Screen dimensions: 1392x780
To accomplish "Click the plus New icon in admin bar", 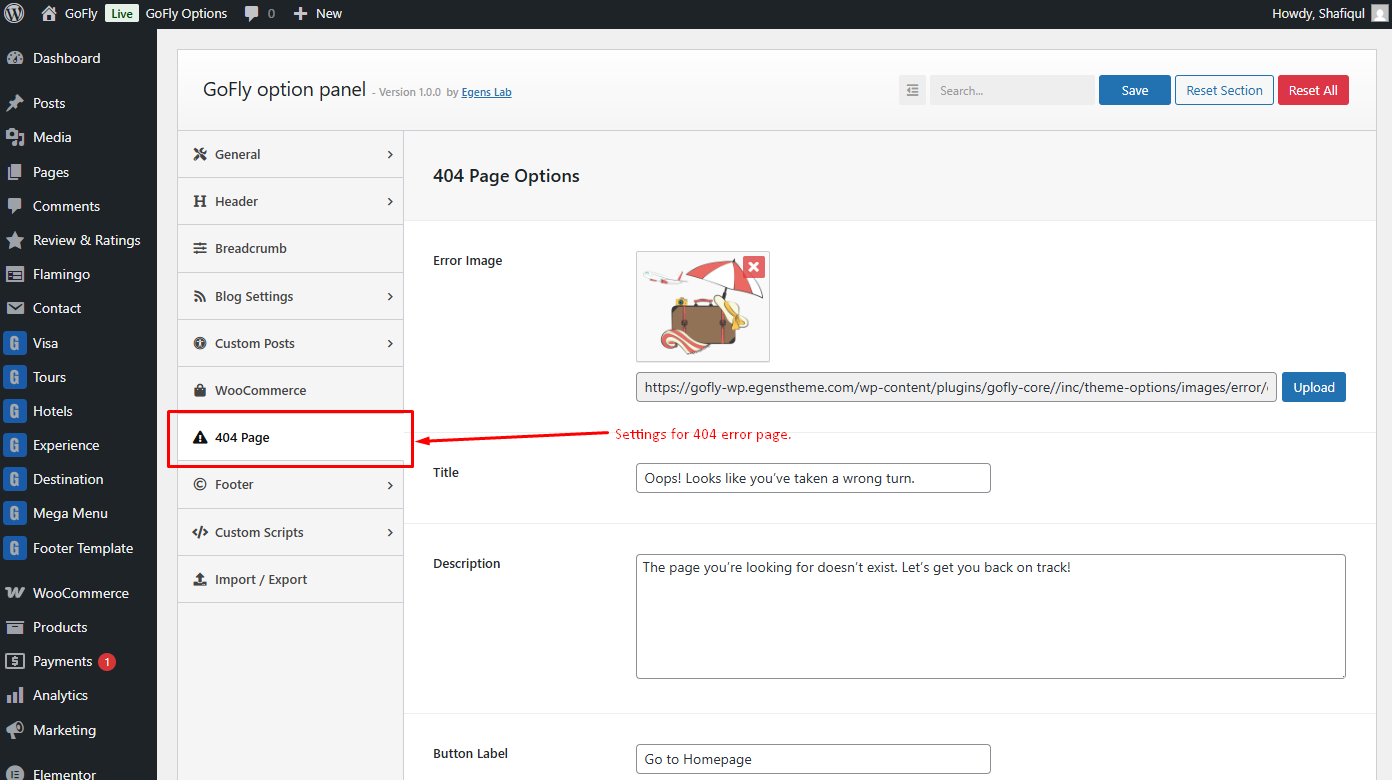I will pyautogui.click(x=300, y=14).
